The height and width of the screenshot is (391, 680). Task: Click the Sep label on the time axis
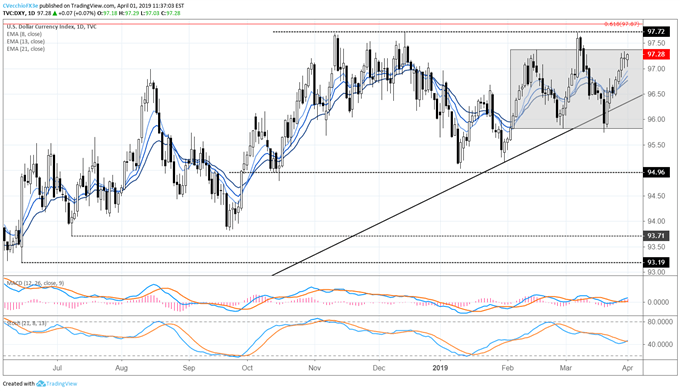click(189, 368)
